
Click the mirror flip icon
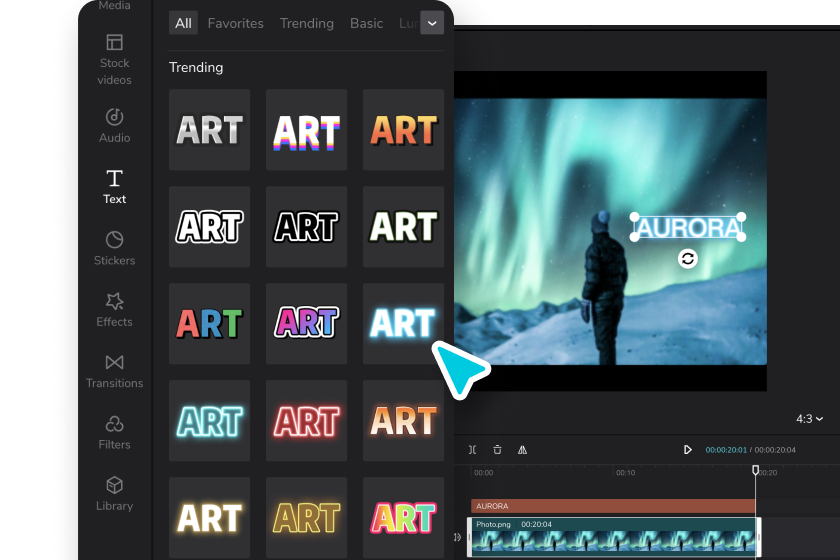pyautogui.click(x=522, y=450)
